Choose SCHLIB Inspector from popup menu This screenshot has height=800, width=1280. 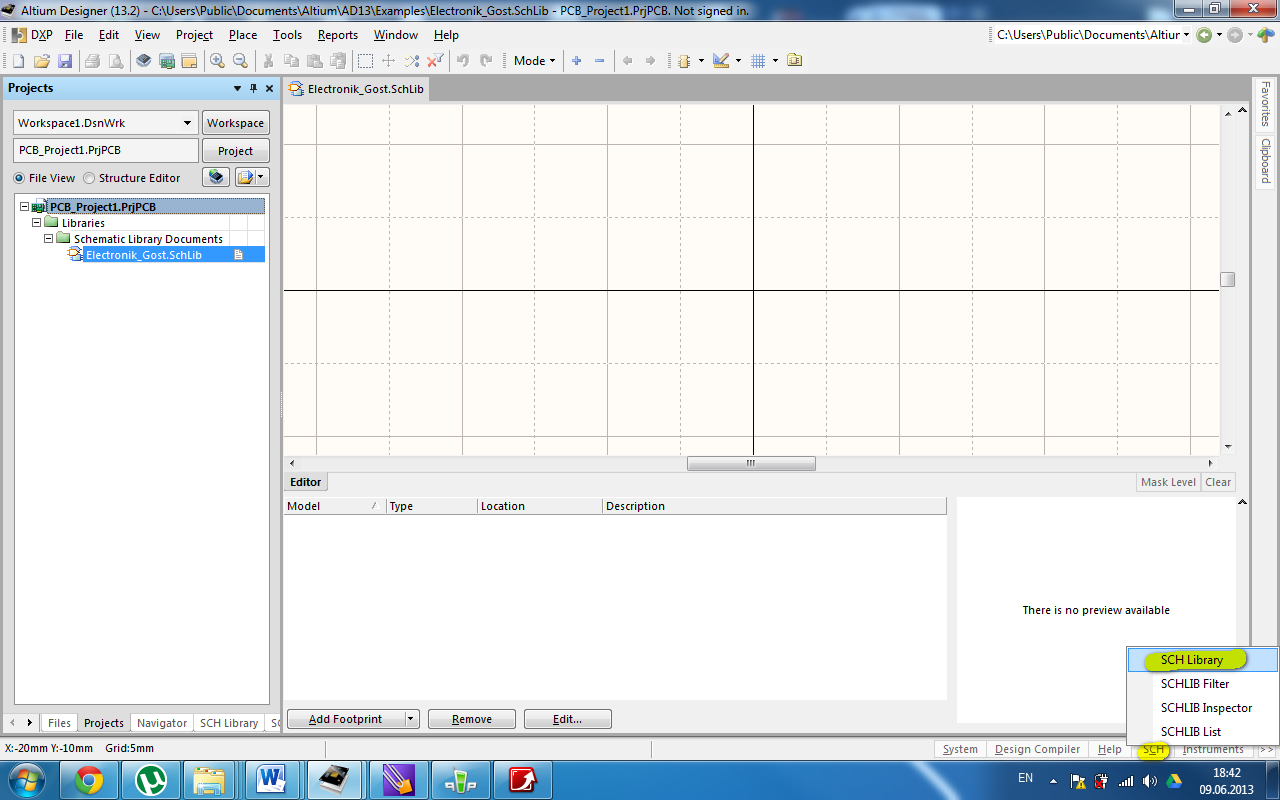point(1202,708)
